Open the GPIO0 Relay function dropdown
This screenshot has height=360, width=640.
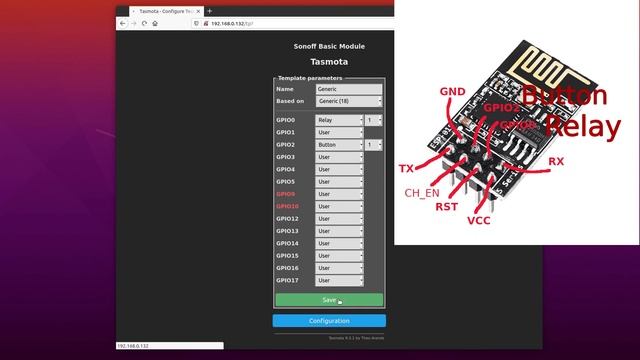click(339, 120)
